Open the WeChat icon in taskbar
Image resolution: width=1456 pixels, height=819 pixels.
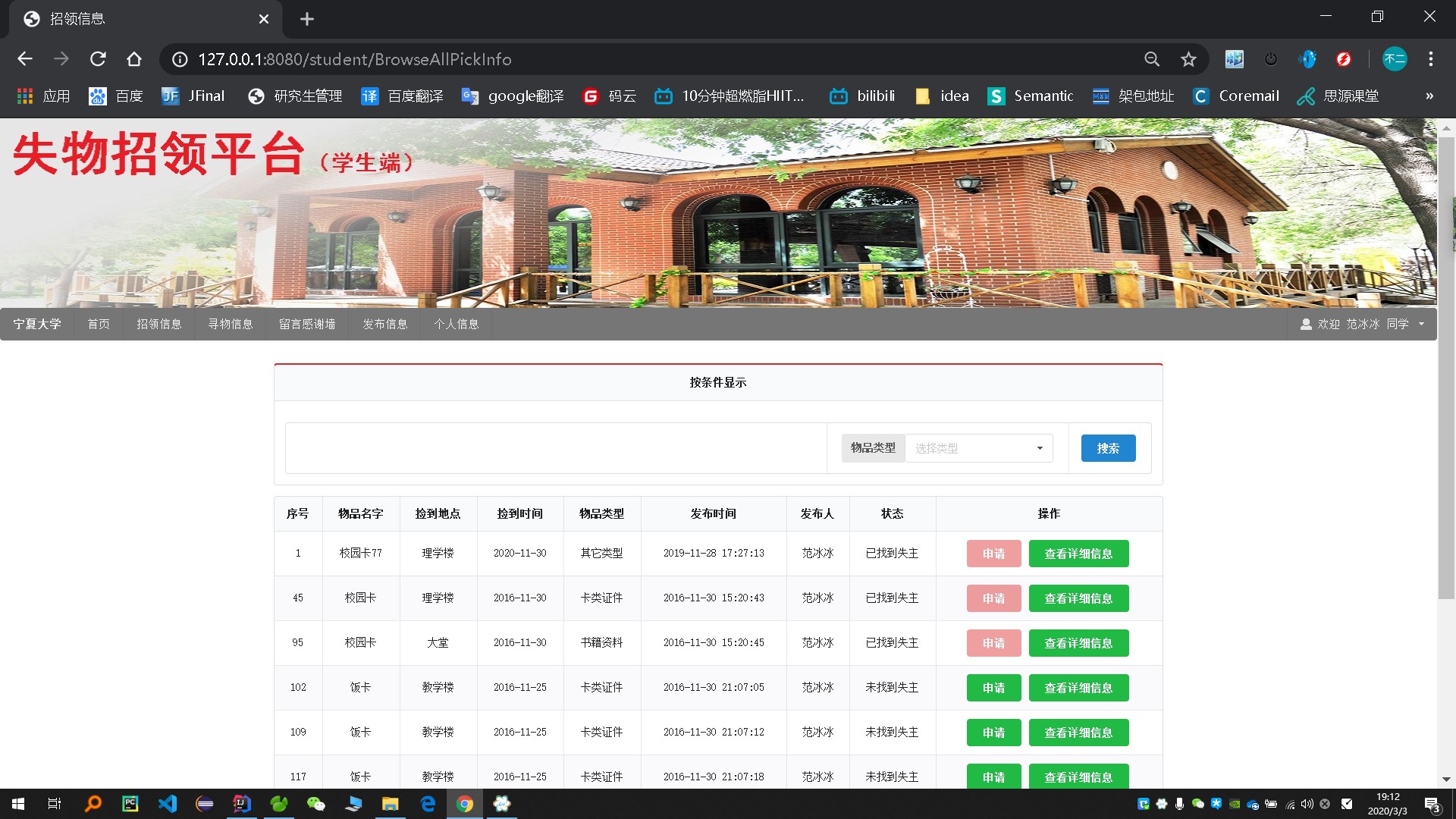(x=315, y=804)
